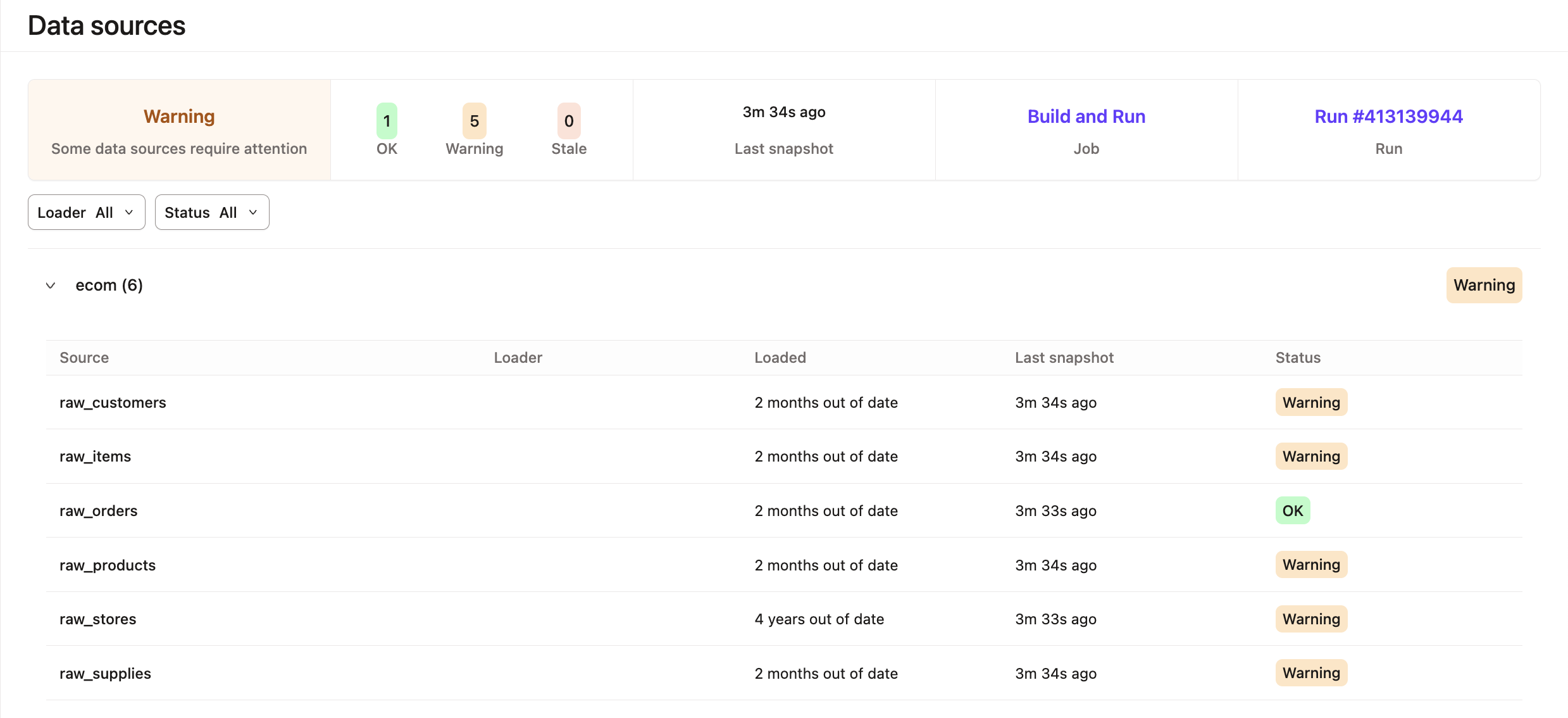Image resolution: width=1568 pixels, height=718 pixels.
Task: Open the Status filter dropdown
Action: (x=211, y=212)
